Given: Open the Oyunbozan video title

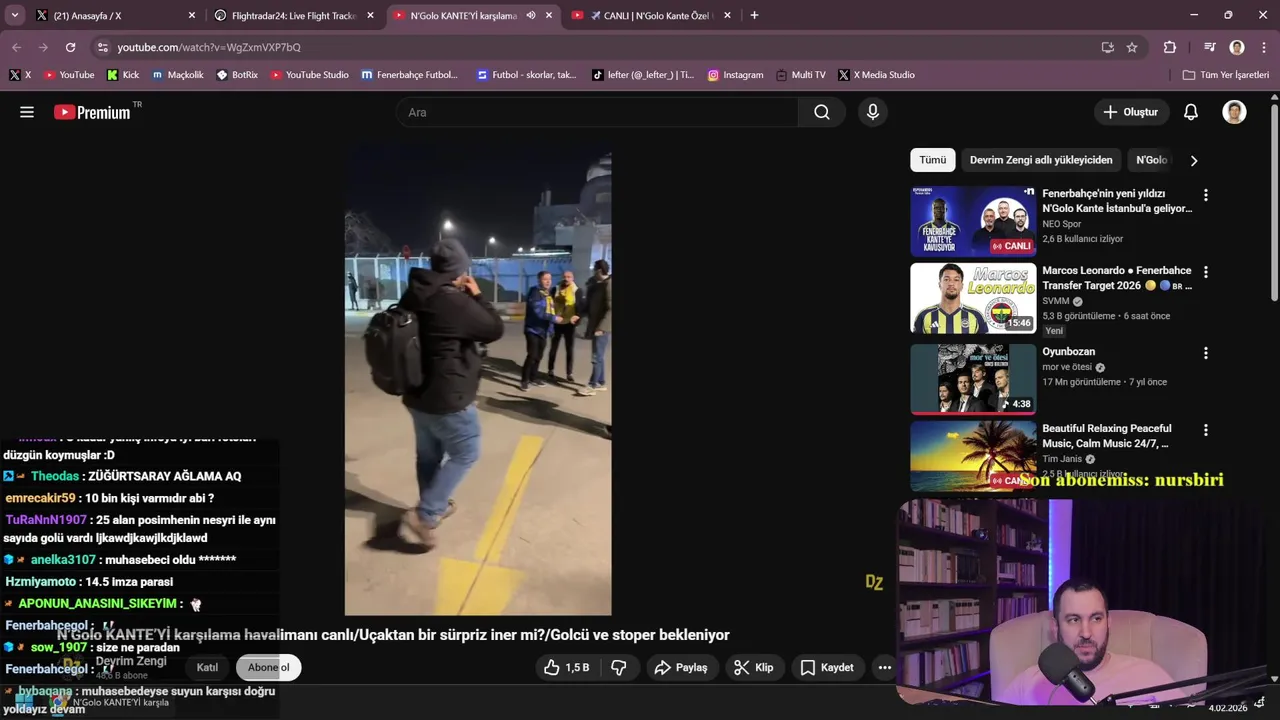Looking at the screenshot, I should coord(1068,352).
